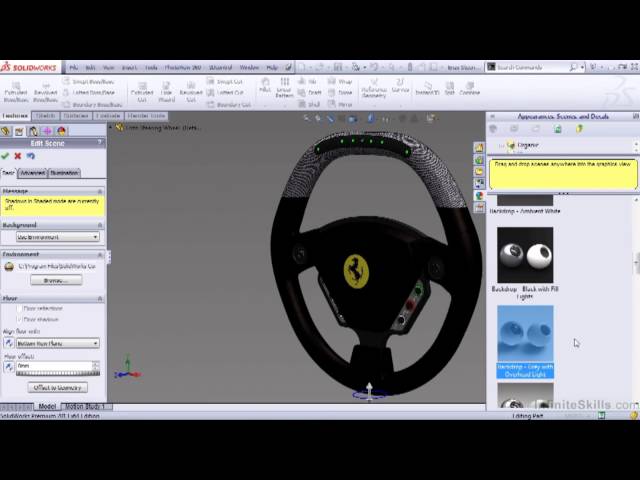Collapse the Floor section

(100, 299)
